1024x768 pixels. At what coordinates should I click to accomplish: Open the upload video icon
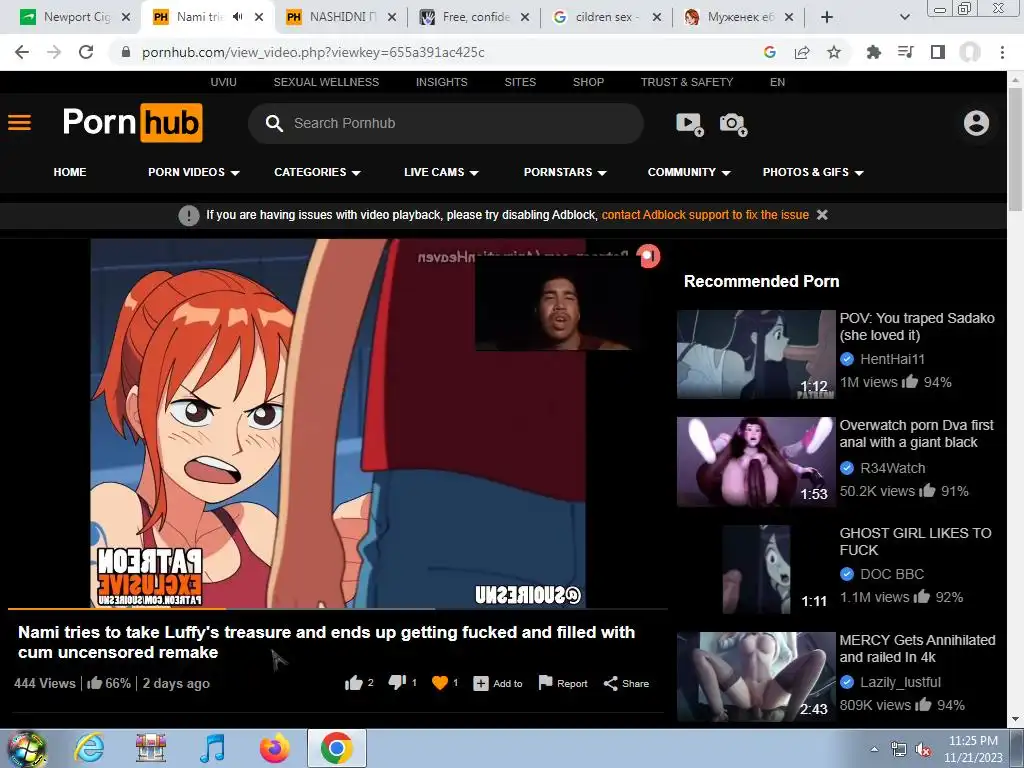[x=690, y=123]
